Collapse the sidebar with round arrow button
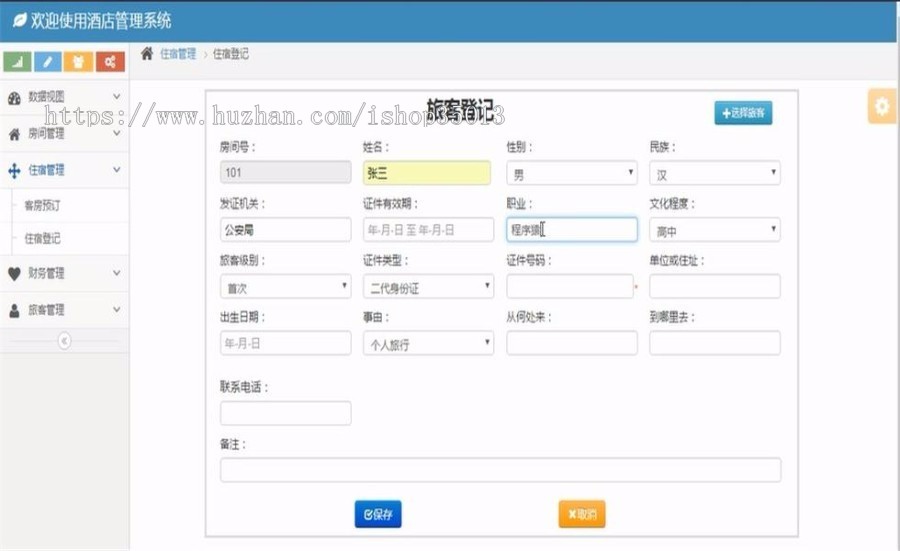 click(x=64, y=341)
